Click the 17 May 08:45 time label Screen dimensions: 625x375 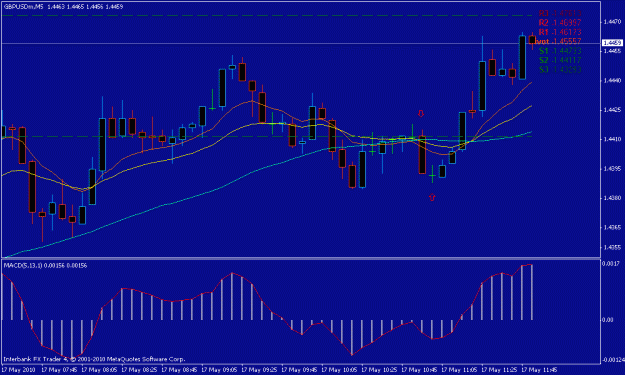(179, 370)
